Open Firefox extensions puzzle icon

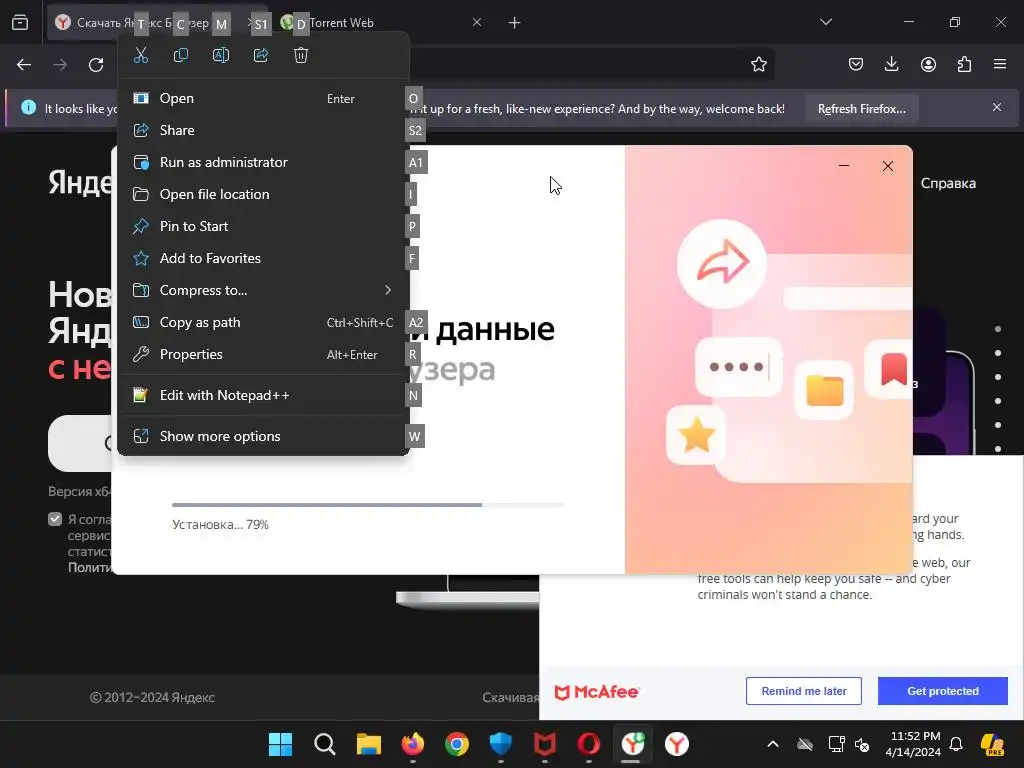pos(964,64)
